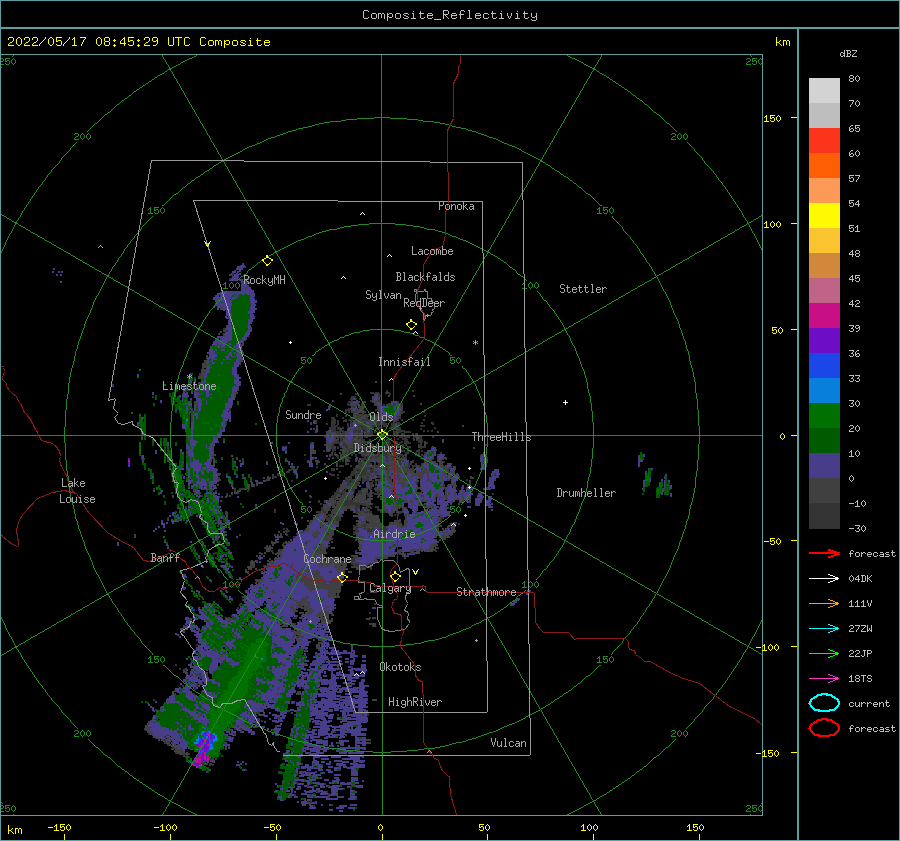The height and width of the screenshot is (841, 900).
Task: Click the orange 111V arrow icon
Action: tap(824, 603)
